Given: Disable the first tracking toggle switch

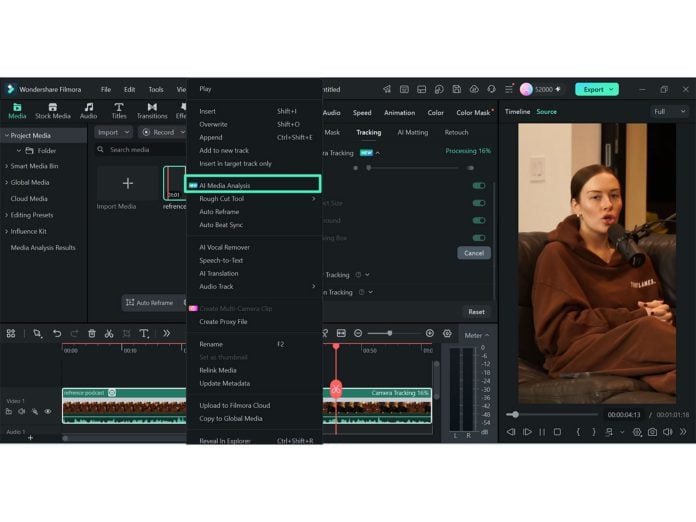Looking at the screenshot, I should [478, 186].
